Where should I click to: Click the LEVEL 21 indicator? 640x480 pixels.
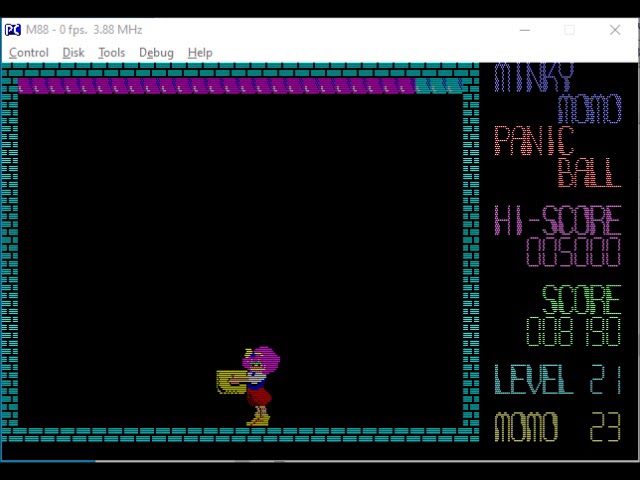point(558,379)
